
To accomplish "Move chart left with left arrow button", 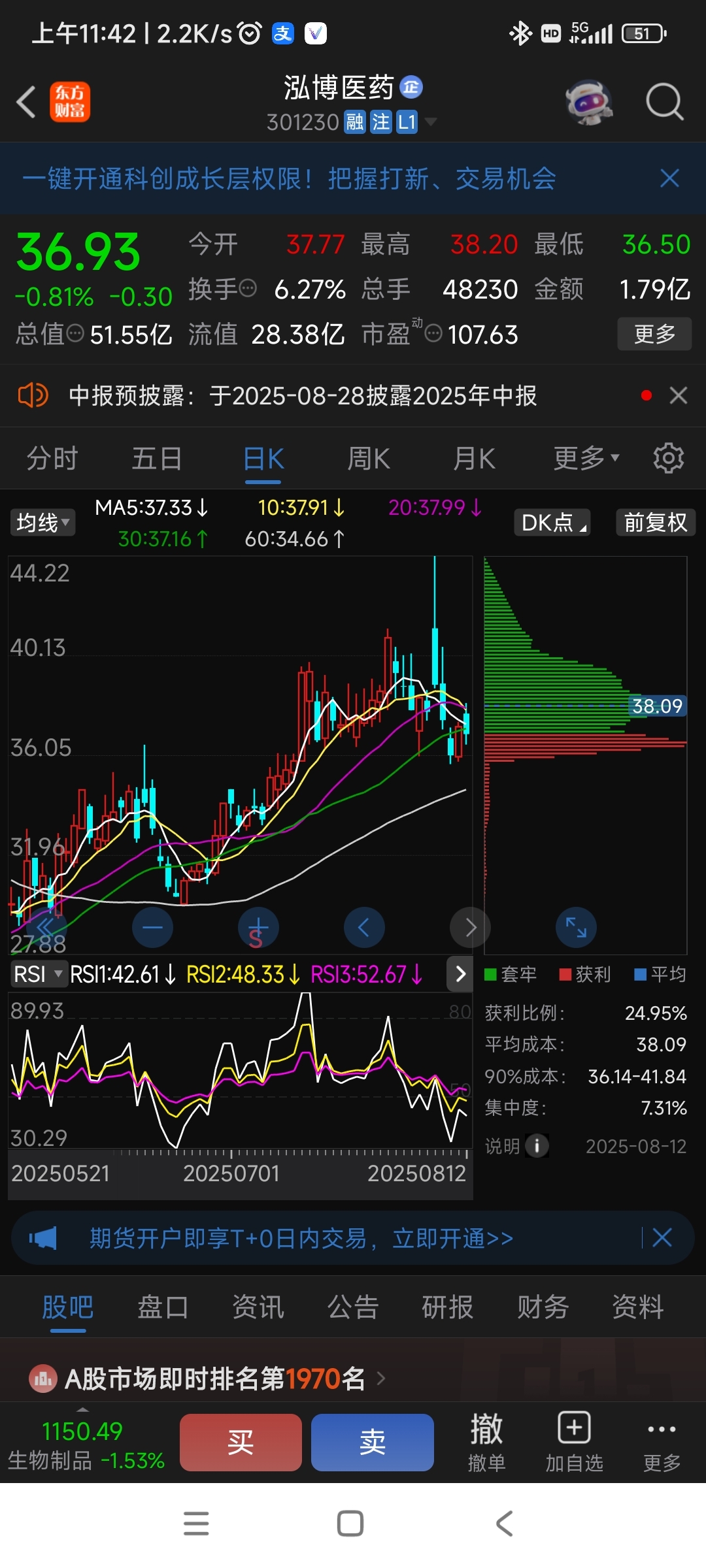I will tap(364, 927).
